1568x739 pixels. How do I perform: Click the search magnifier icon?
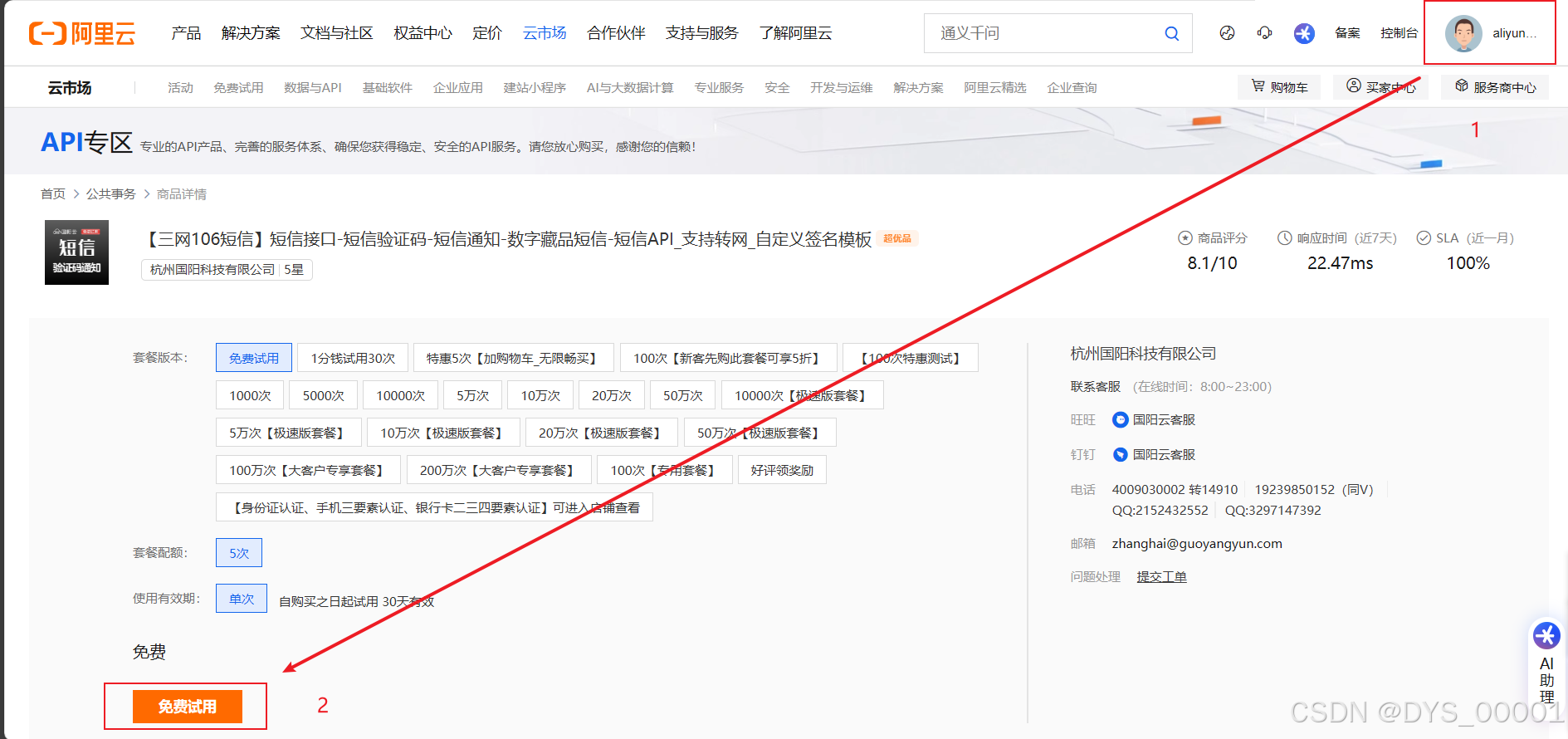pyautogui.click(x=1171, y=33)
